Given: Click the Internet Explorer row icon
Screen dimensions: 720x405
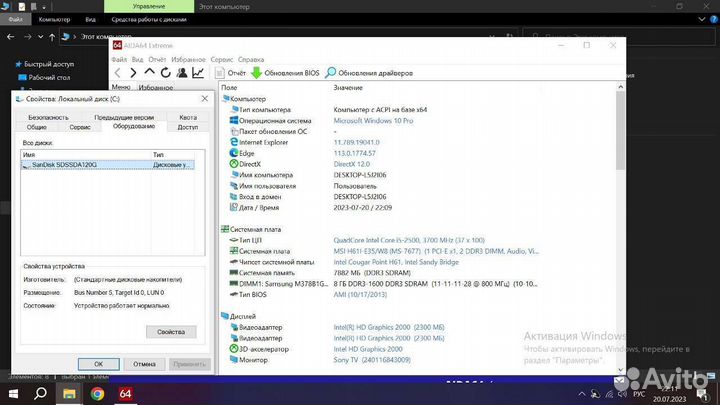Looking at the screenshot, I should [x=234, y=142].
